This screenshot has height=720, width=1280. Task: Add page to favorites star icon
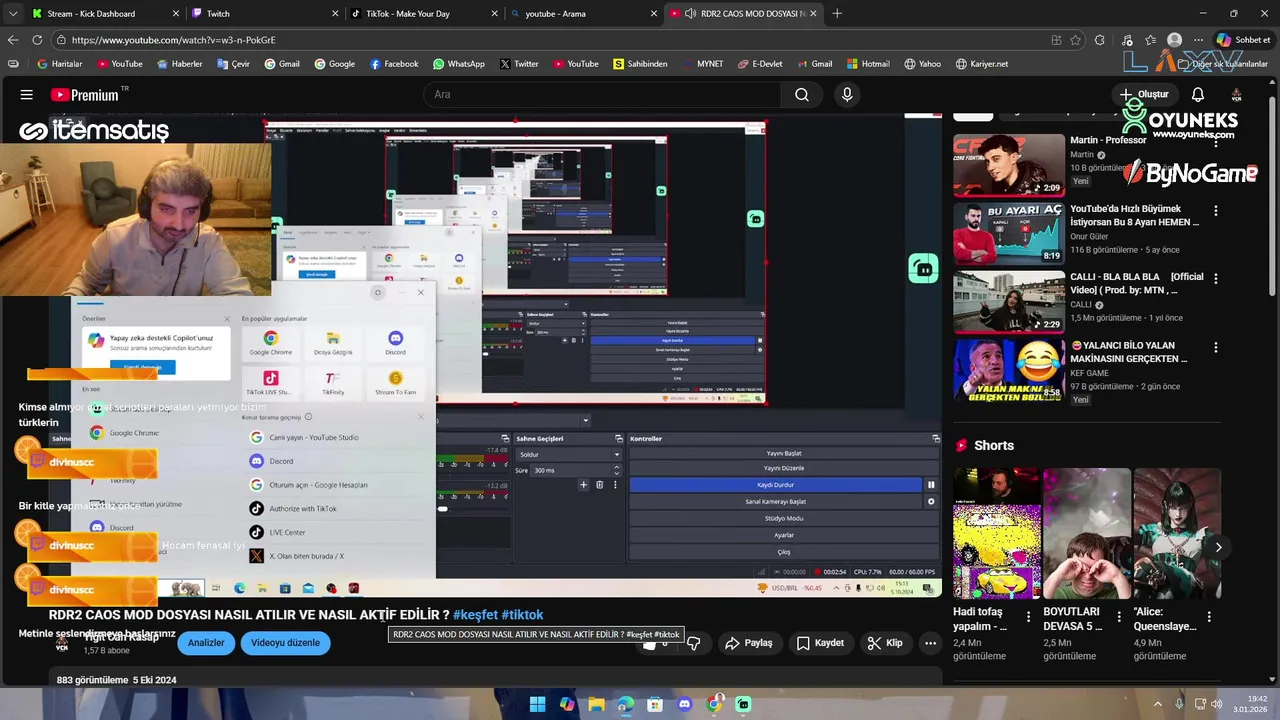(x=1076, y=40)
